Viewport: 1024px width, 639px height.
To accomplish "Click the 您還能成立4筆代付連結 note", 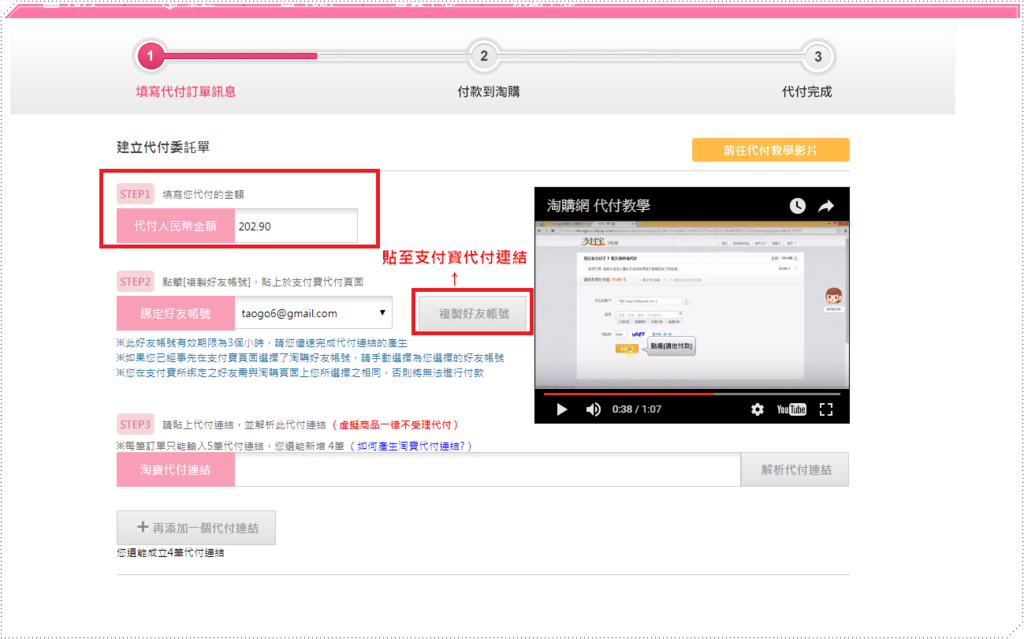I will pos(170,553).
